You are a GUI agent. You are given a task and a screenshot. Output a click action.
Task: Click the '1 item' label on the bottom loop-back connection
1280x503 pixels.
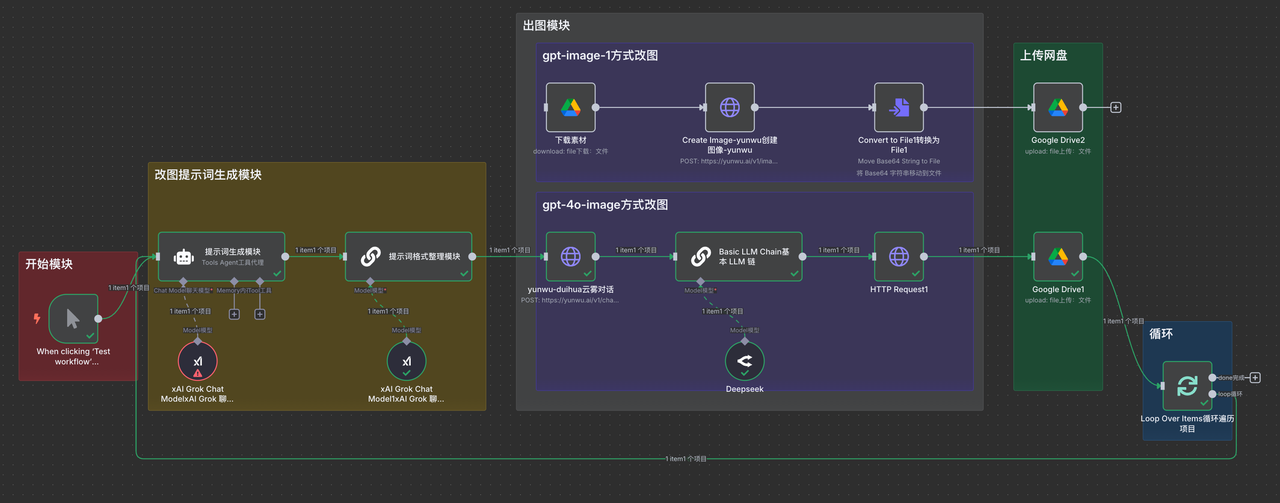(686, 459)
